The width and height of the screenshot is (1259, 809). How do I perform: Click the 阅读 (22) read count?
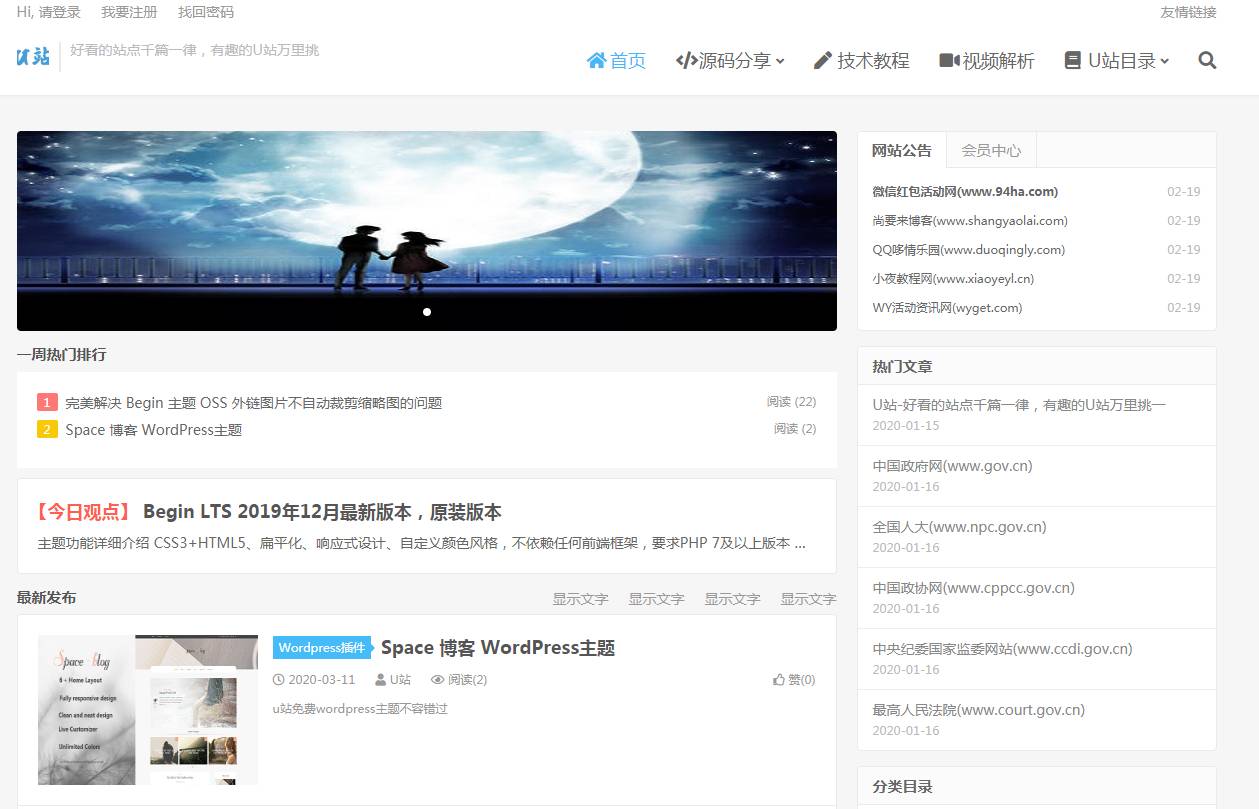[x=791, y=402]
